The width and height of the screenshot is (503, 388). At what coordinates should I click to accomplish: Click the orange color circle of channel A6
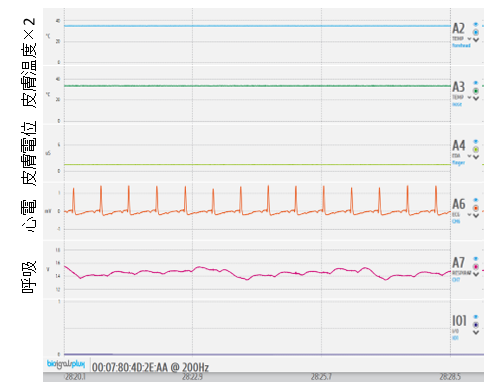pyautogui.click(x=476, y=208)
